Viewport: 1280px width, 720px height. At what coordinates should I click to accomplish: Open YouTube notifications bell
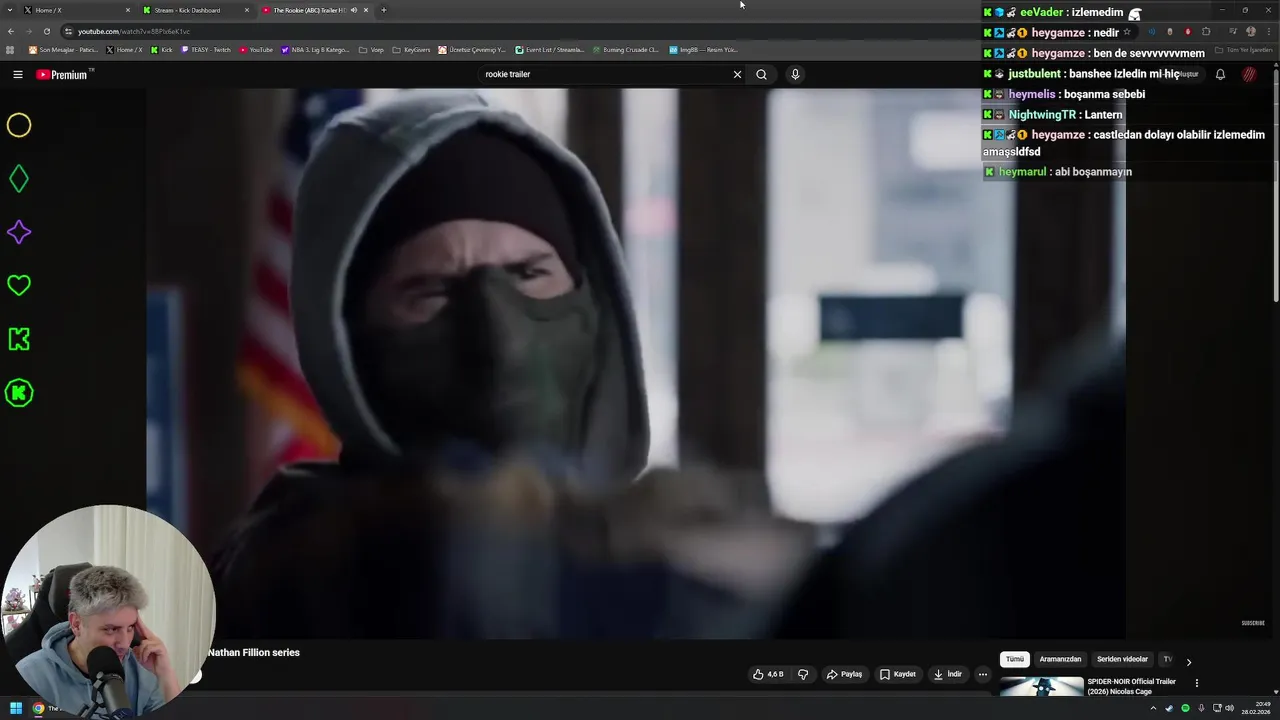[x=1220, y=74]
